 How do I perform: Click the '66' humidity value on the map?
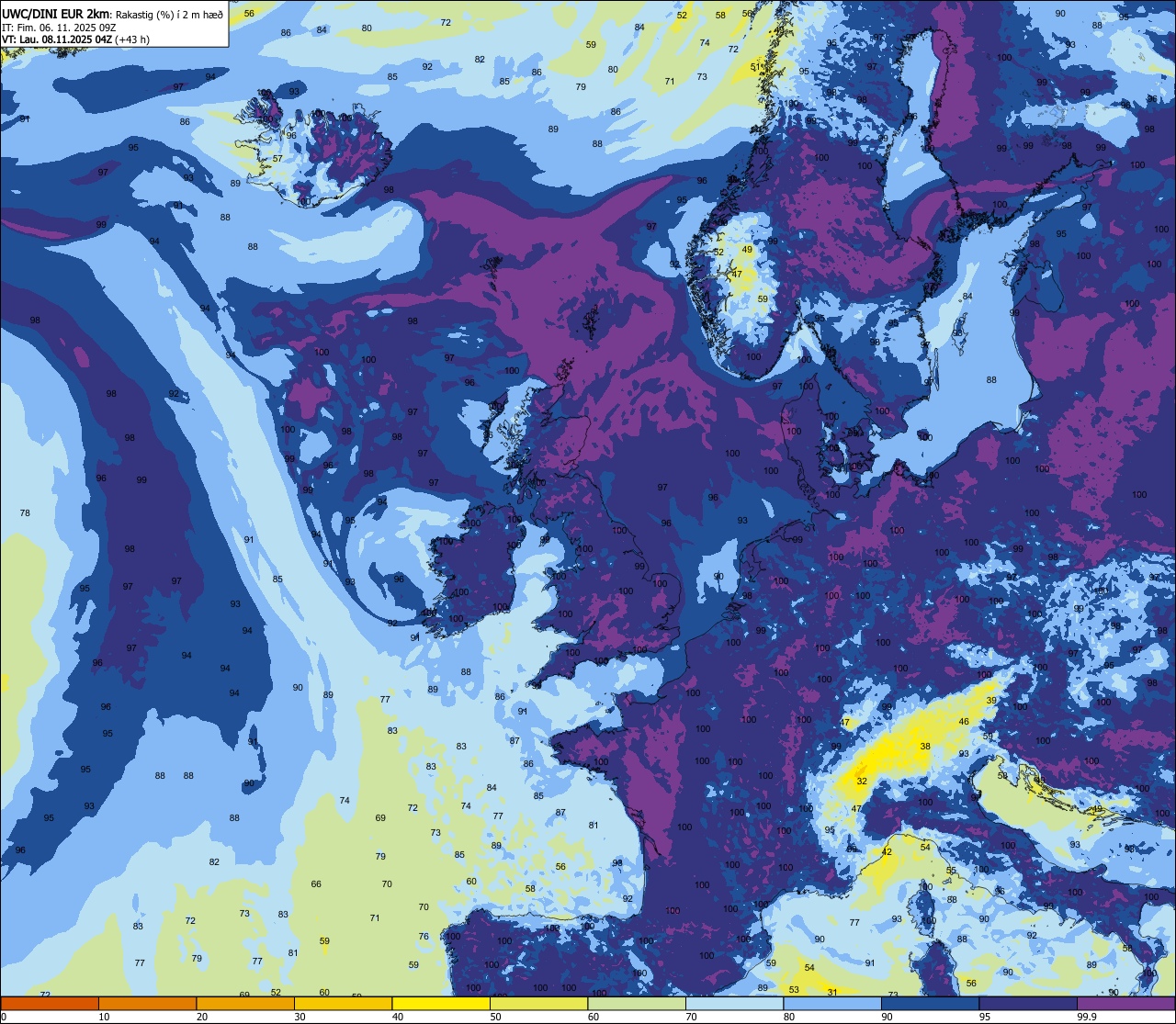pos(316,883)
